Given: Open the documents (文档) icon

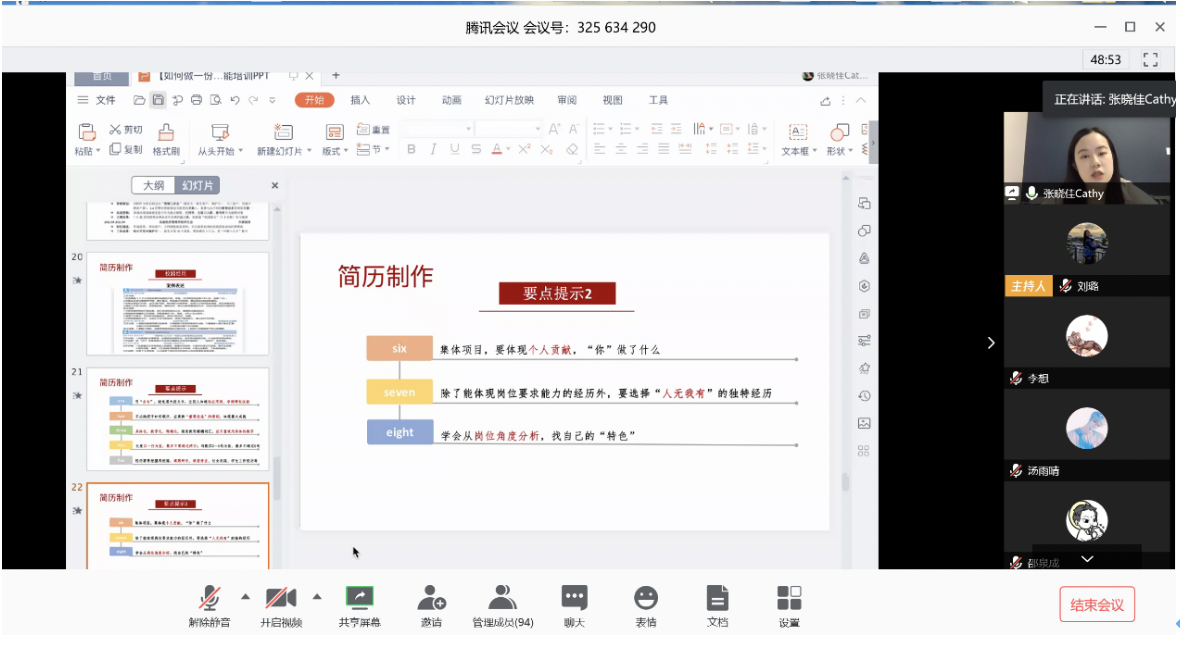Looking at the screenshot, I should [x=717, y=598].
